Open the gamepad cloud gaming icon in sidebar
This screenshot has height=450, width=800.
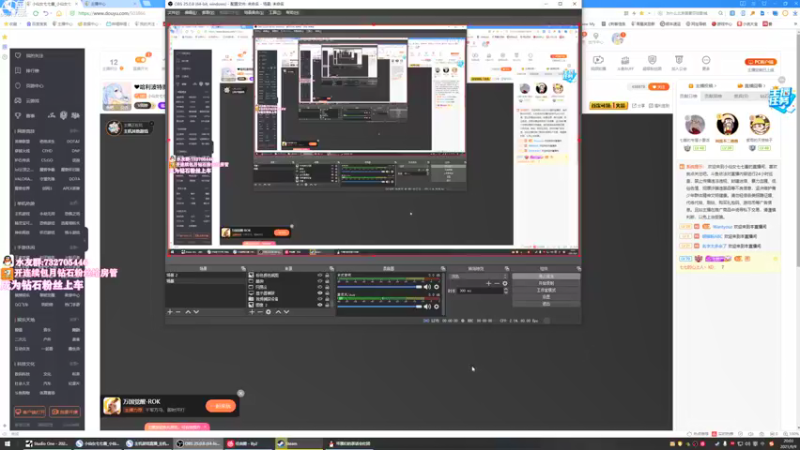click(18, 101)
